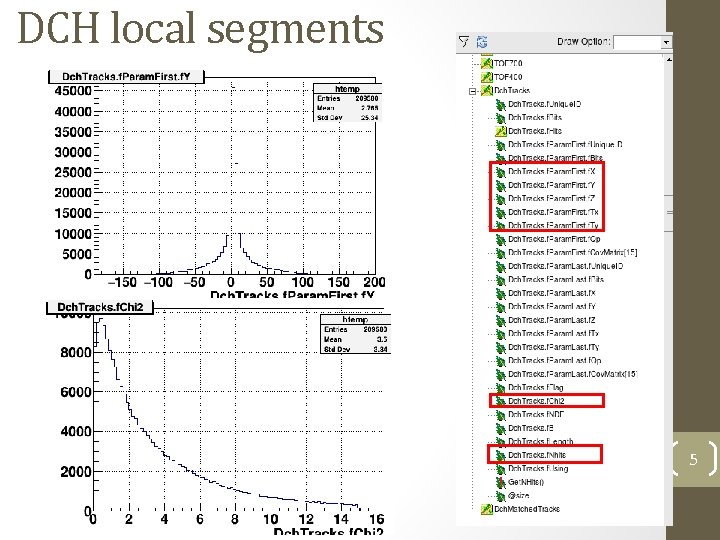Click leaf icon of DchTracks.fParamLast.fZ
Screen dimensions: 720x540
pos(501,321)
